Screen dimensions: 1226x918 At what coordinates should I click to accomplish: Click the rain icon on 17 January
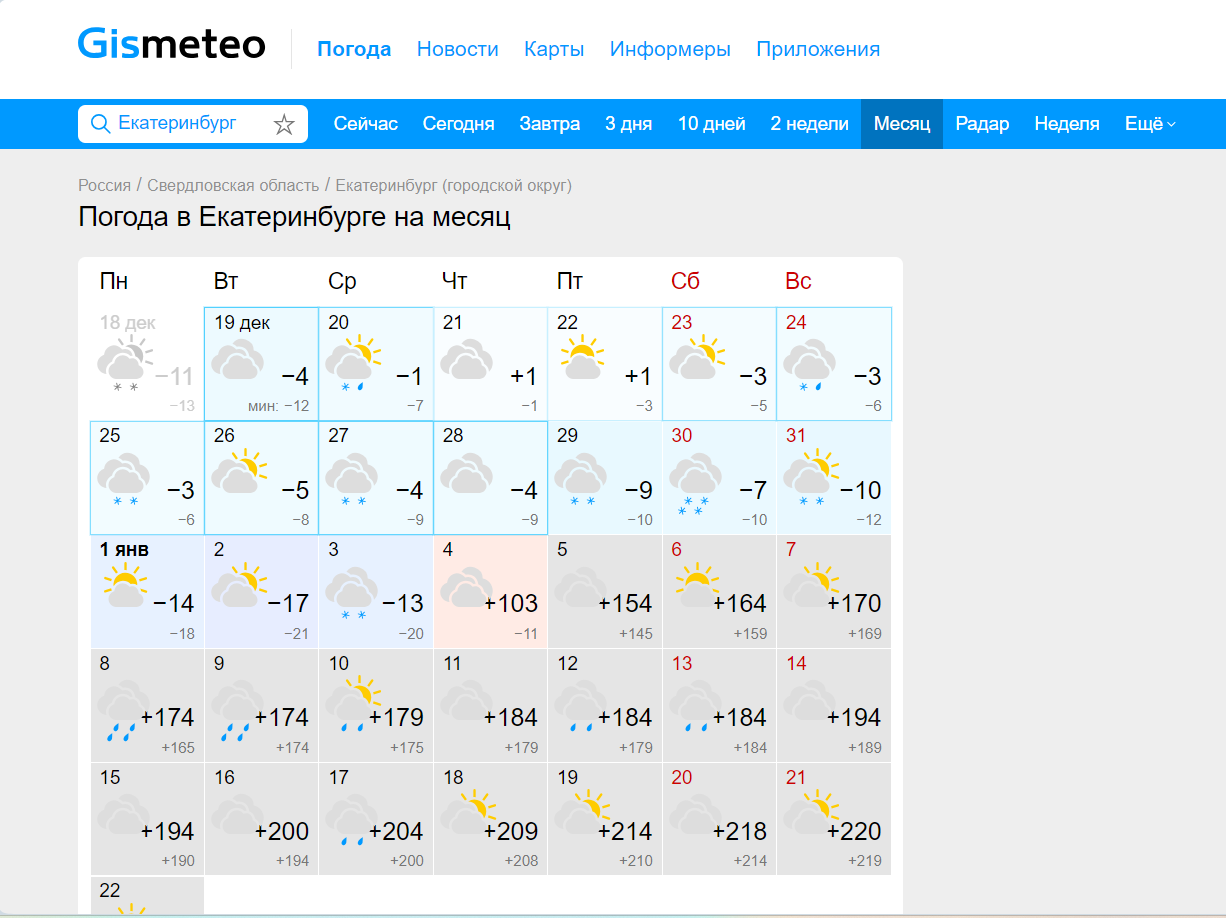click(351, 822)
